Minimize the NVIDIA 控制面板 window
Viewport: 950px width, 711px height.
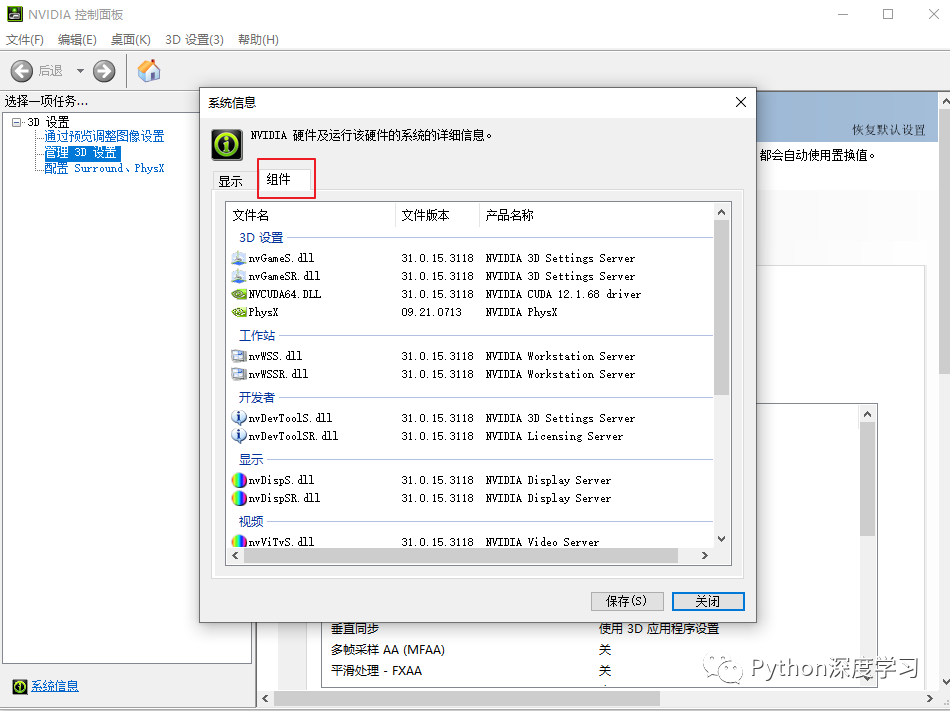(843, 14)
